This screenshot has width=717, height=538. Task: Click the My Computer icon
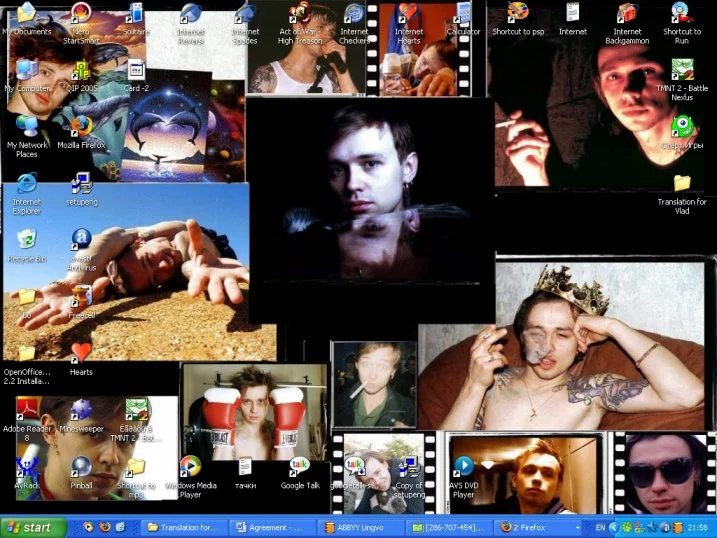coord(27,70)
